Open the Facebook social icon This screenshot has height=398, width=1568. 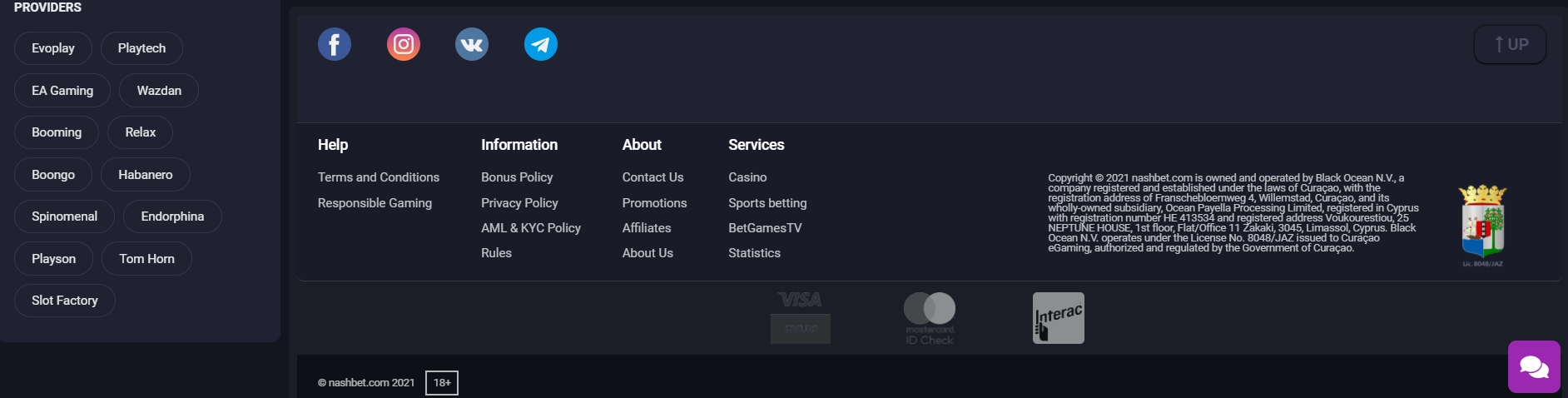point(335,44)
